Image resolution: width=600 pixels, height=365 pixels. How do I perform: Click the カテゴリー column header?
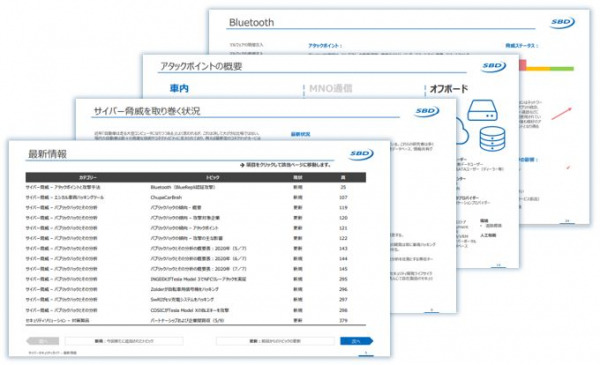(88, 178)
